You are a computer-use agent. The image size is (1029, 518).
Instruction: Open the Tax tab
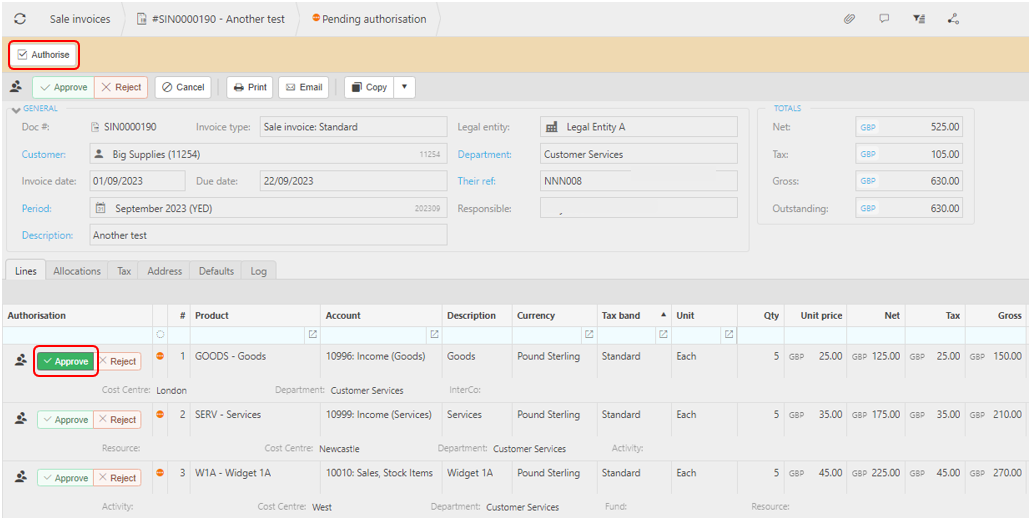coord(123,270)
